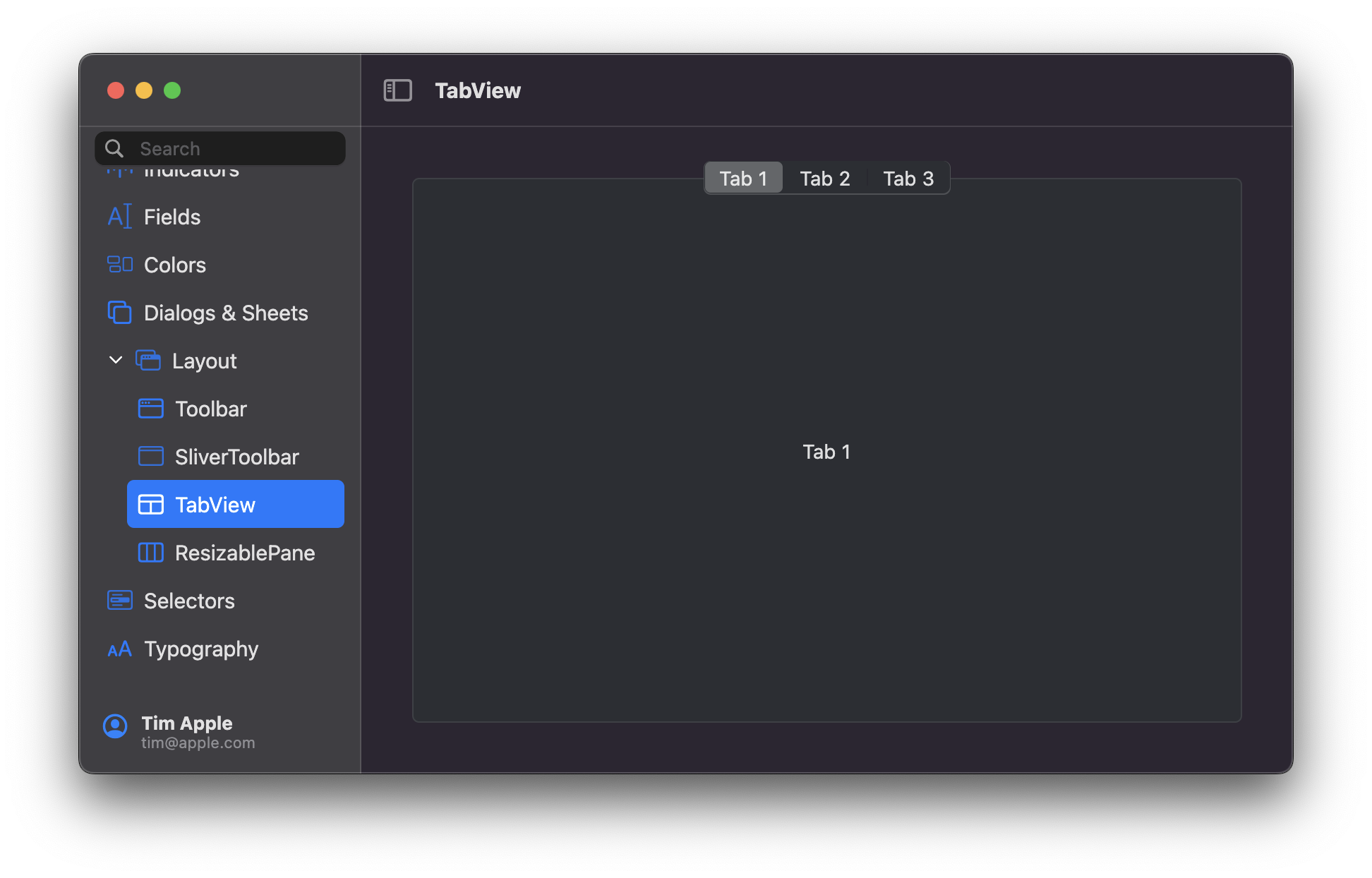Image resolution: width=1372 pixels, height=878 pixels.
Task: Open the Layout item label
Action: (204, 361)
